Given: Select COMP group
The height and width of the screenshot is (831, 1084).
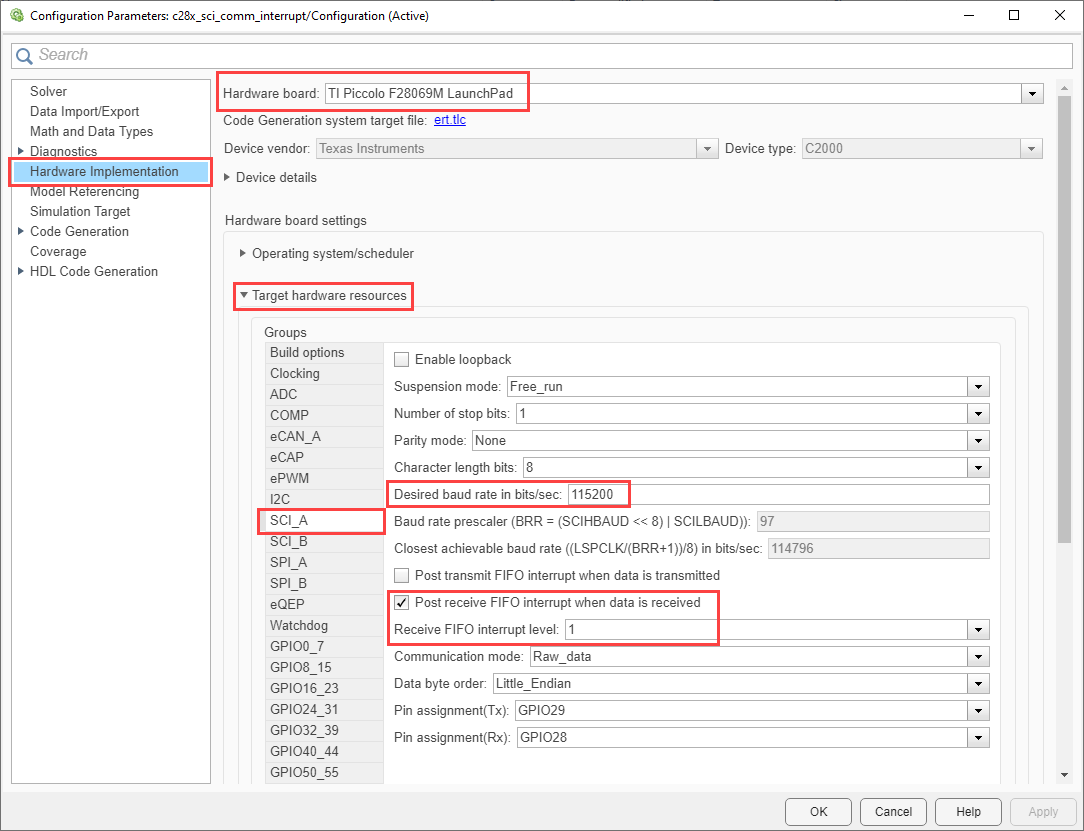Looking at the screenshot, I should click(324, 416).
